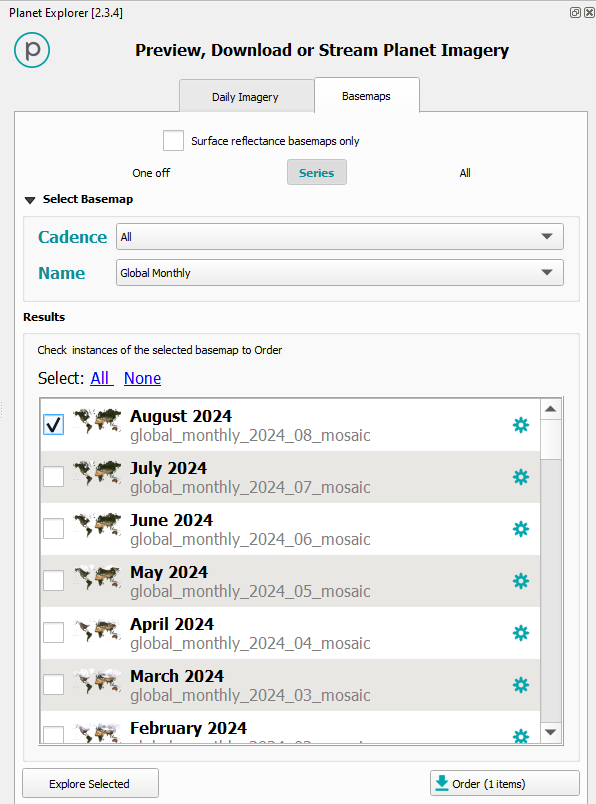Uncheck the August 2024 basemap checkbox
The width and height of the screenshot is (596, 804).
[x=53, y=425]
